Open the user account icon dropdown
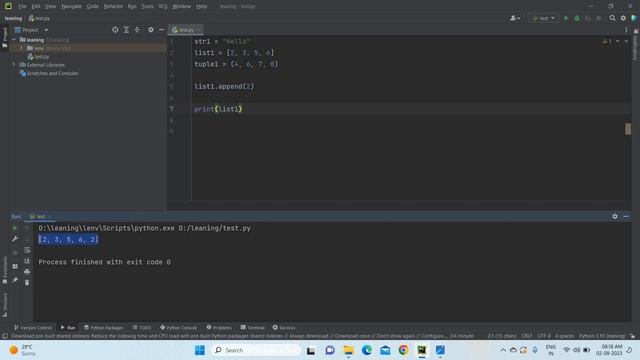Image resolution: width=640 pixels, height=360 pixels. (514, 18)
